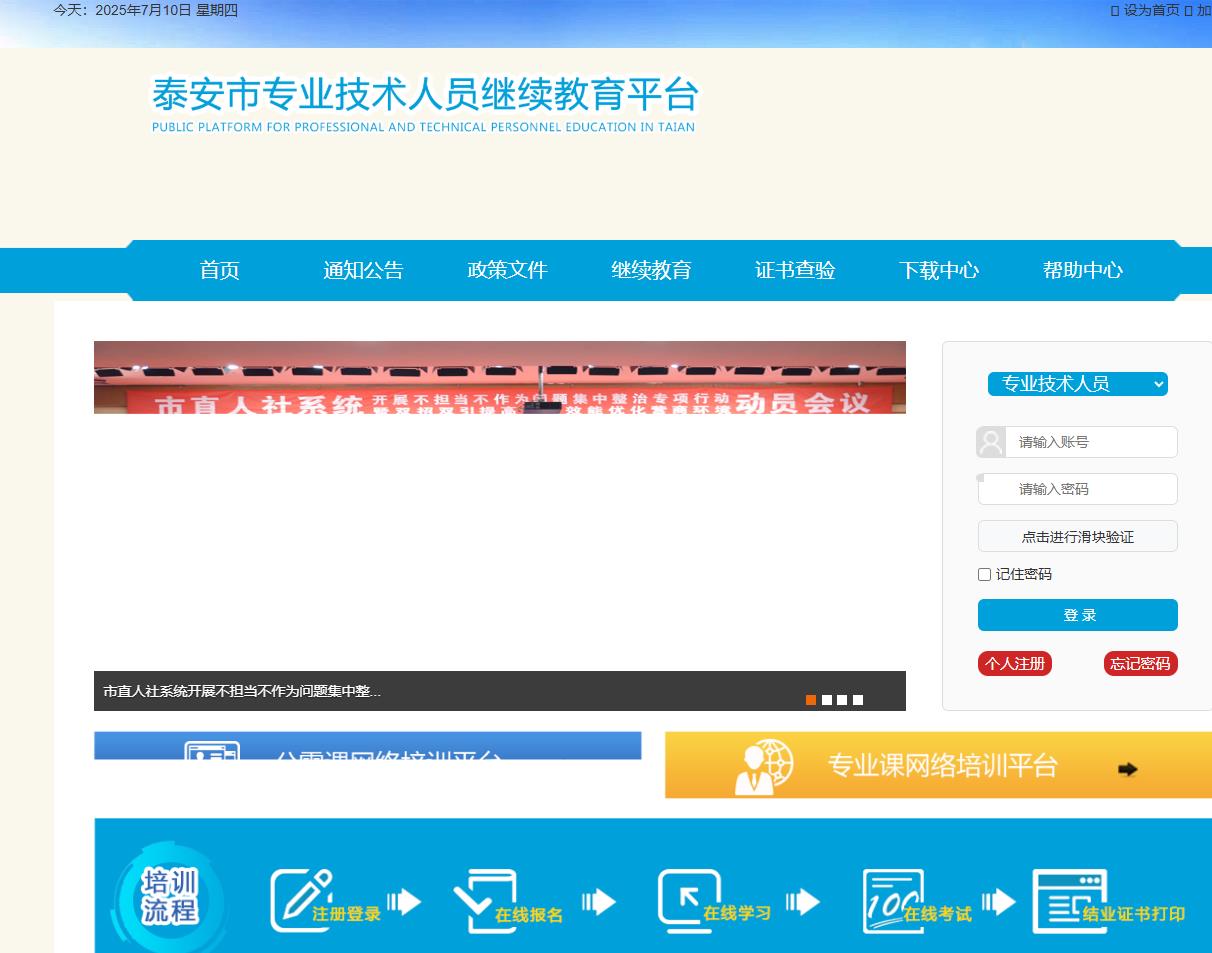Switch to the last carousel slide dot
Screen dimensions: 1212x953
(x=858, y=700)
